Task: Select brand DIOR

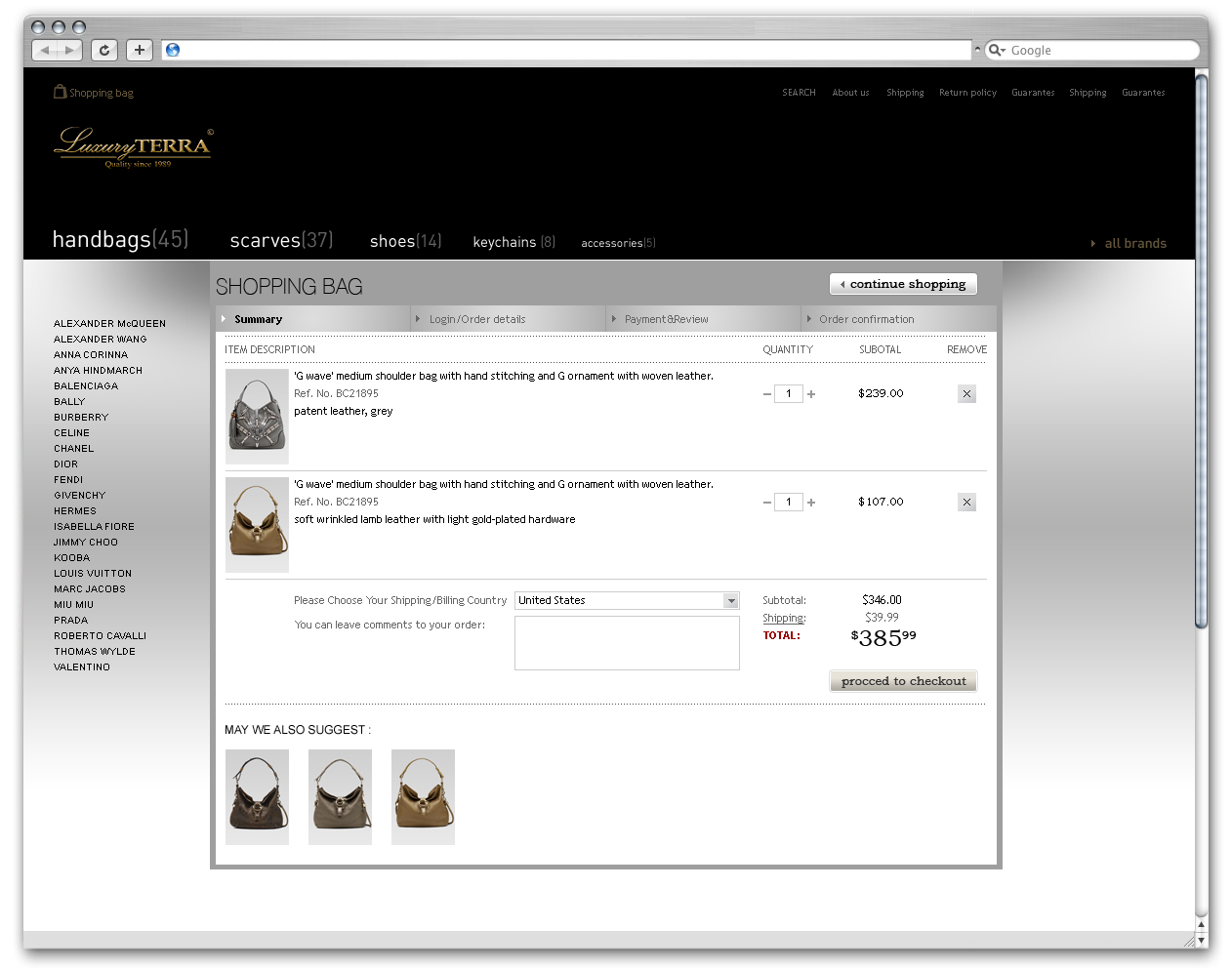Action: [x=65, y=464]
